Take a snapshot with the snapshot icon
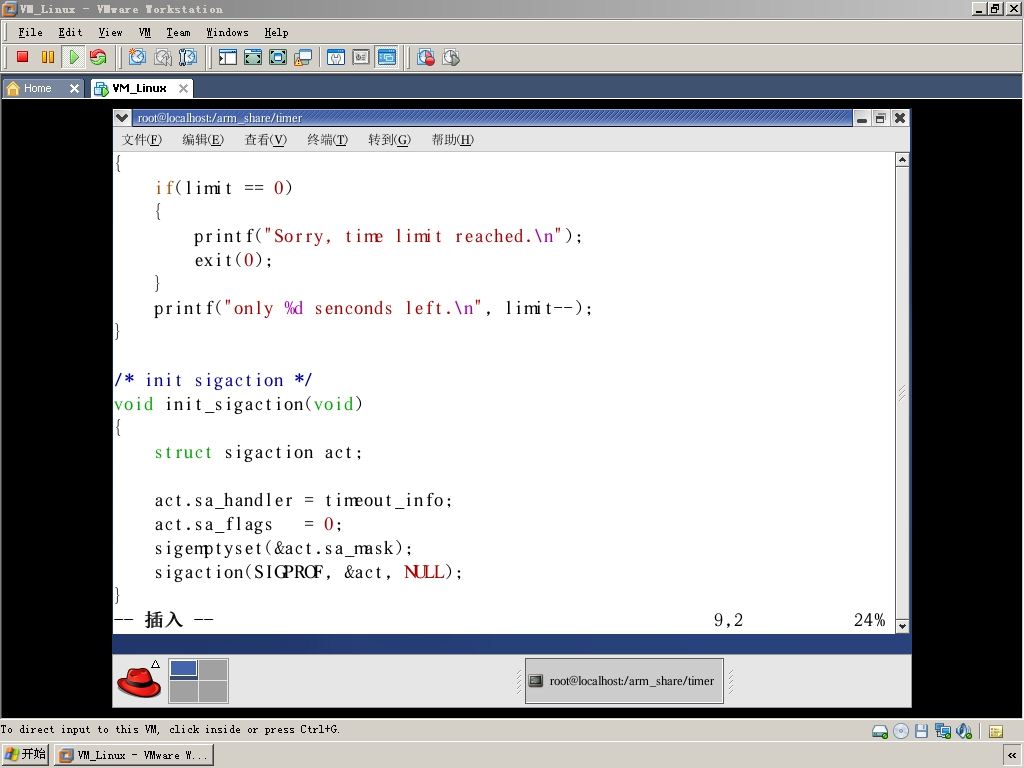 (x=137, y=57)
